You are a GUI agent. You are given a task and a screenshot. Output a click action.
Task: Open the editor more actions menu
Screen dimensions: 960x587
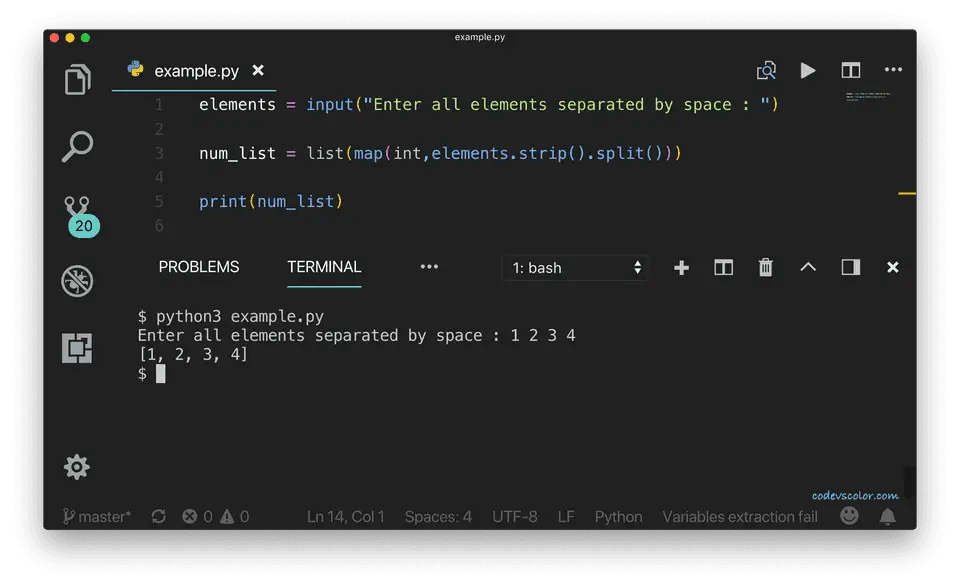(893, 70)
